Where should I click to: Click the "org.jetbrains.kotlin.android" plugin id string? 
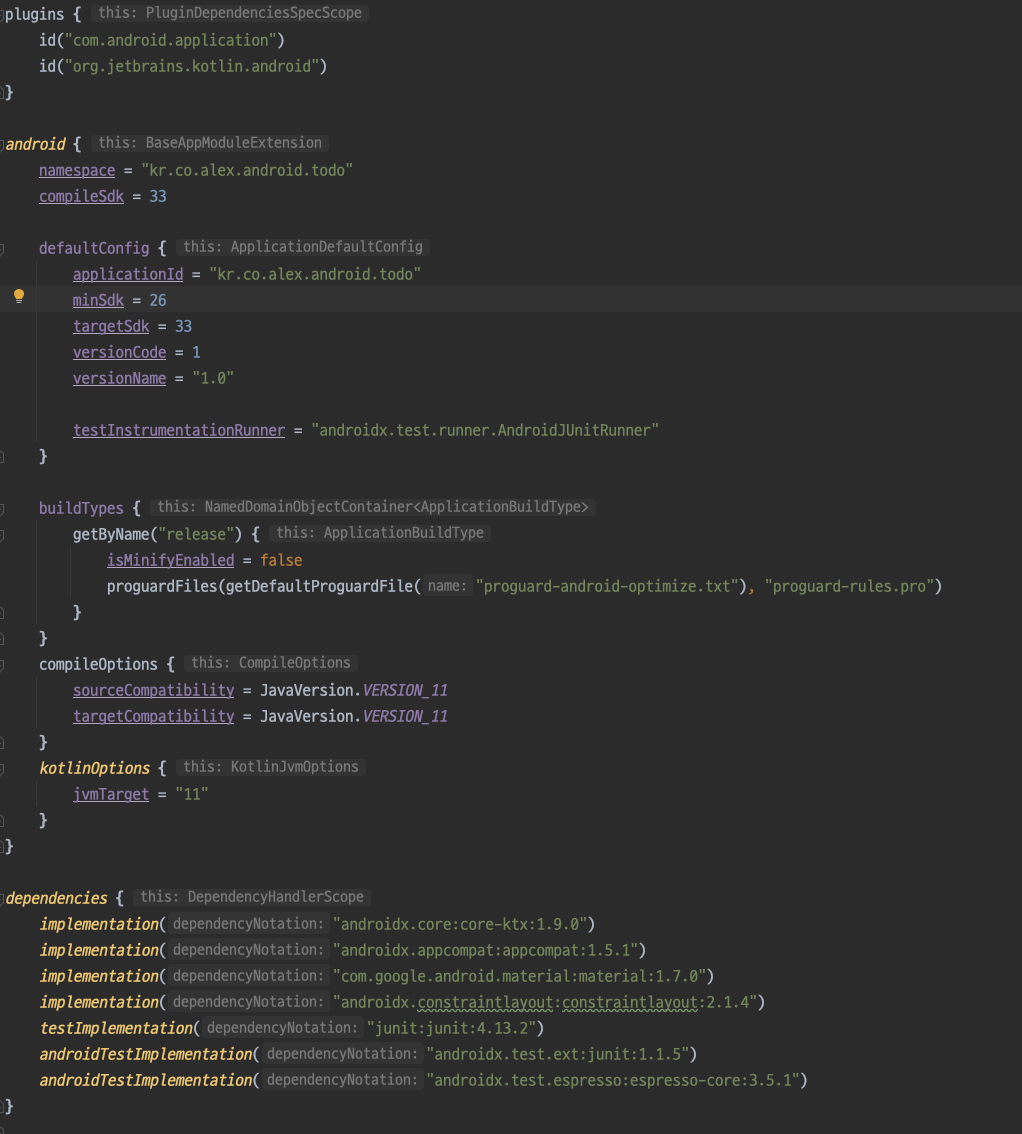tap(192, 67)
